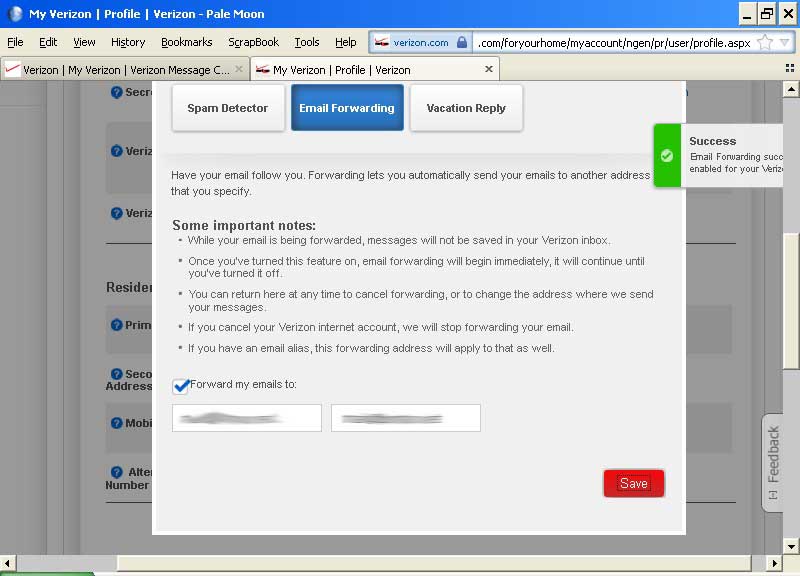This screenshot has width=800, height=576.
Task: Click the second forwarding email input field
Action: (406, 418)
